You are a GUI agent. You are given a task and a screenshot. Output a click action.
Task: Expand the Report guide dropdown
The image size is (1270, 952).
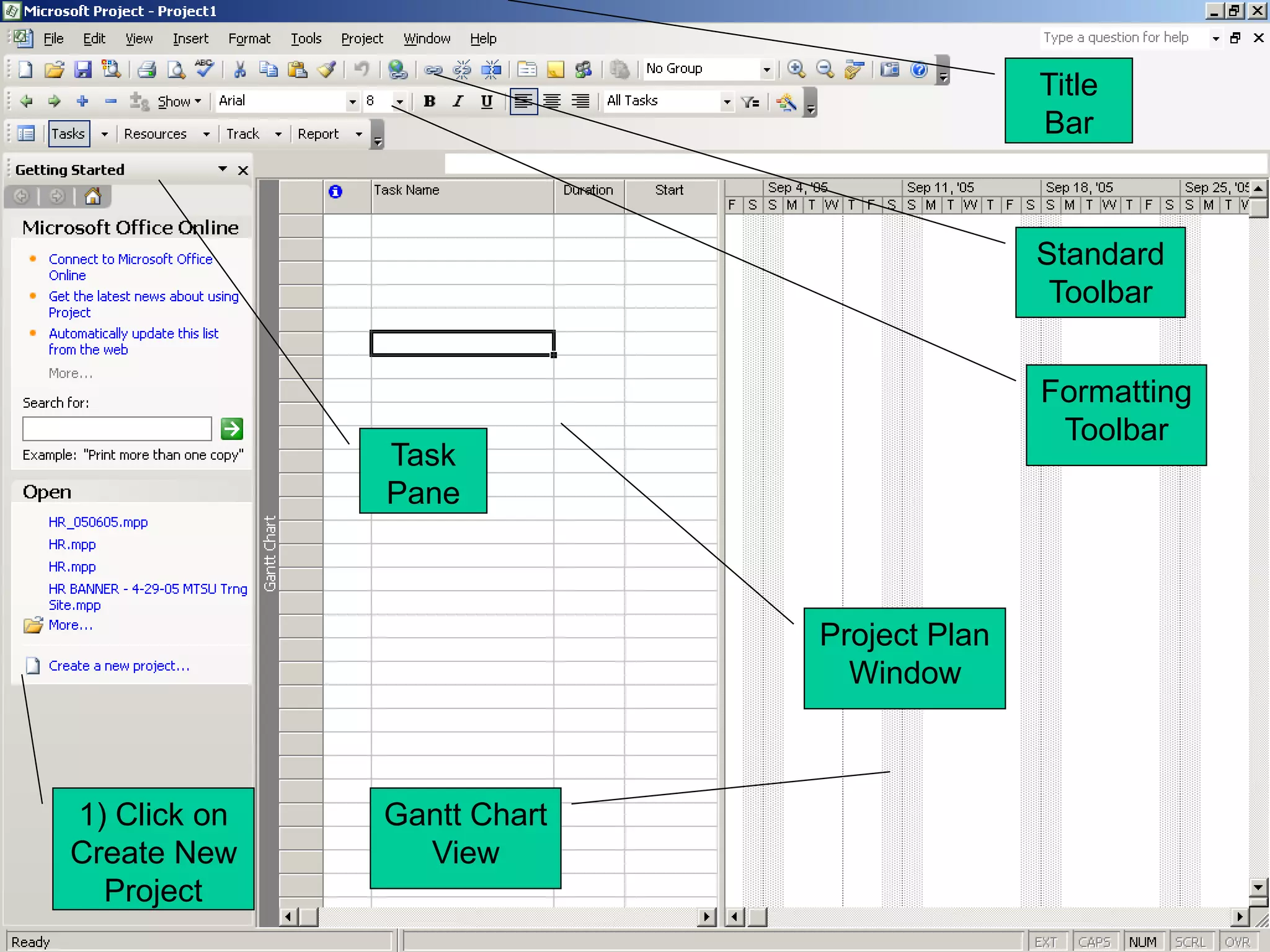358,134
